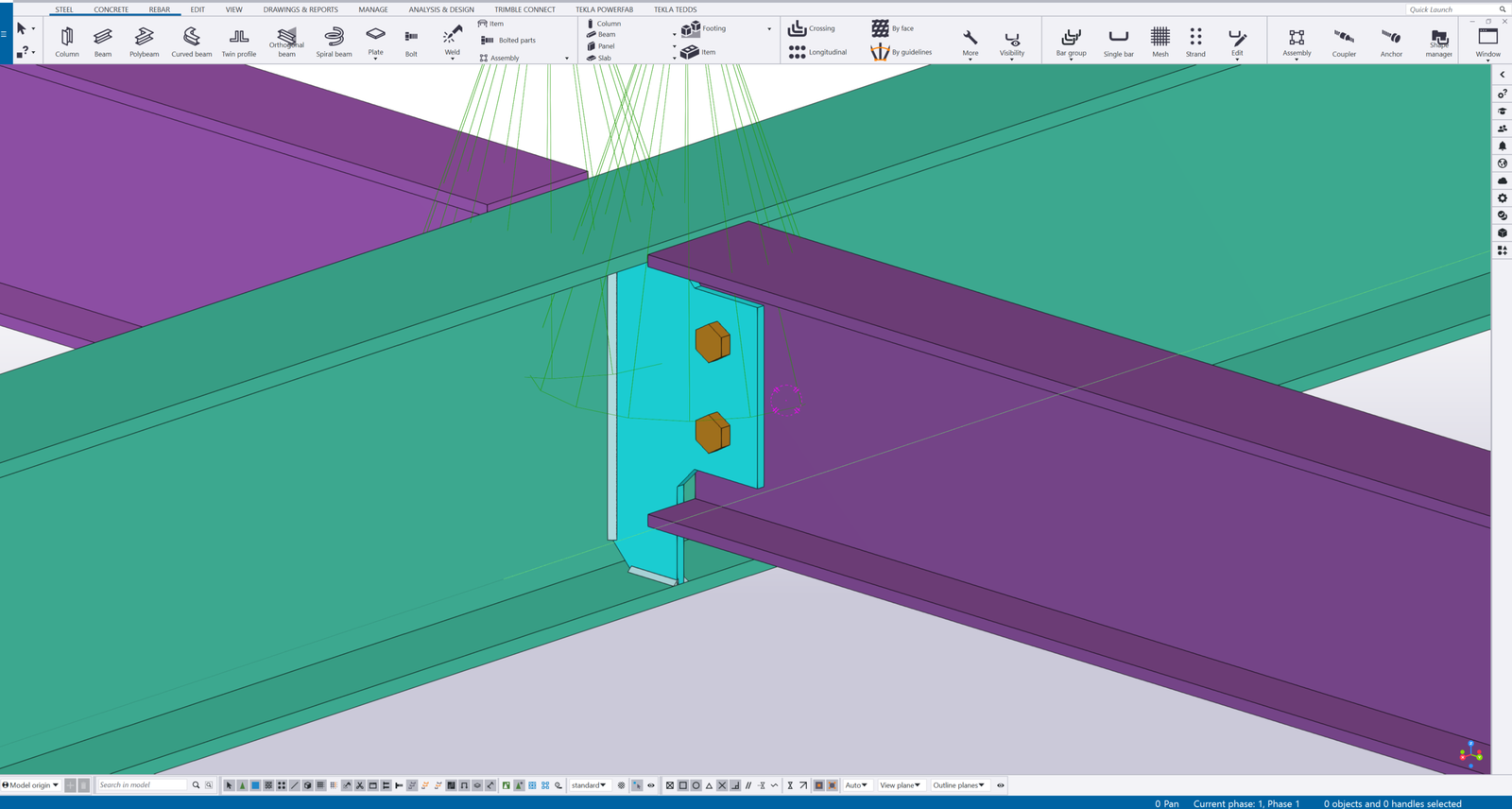Image resolution: width=1512 pixels, height=809 pixels.
Task: Select the Coupler tool
Action: tap(1344, 42)
